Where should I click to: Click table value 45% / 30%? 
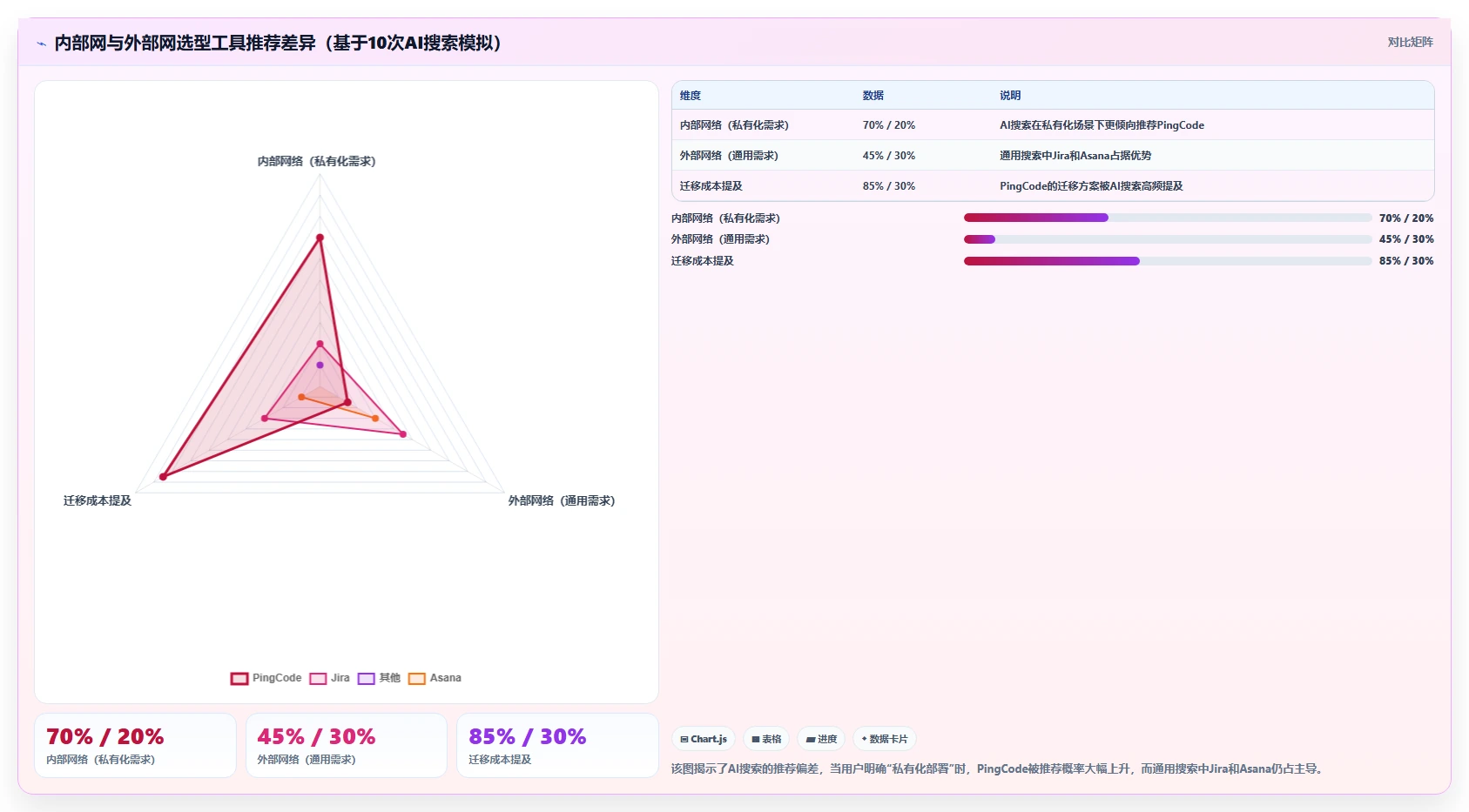point(889,156)
